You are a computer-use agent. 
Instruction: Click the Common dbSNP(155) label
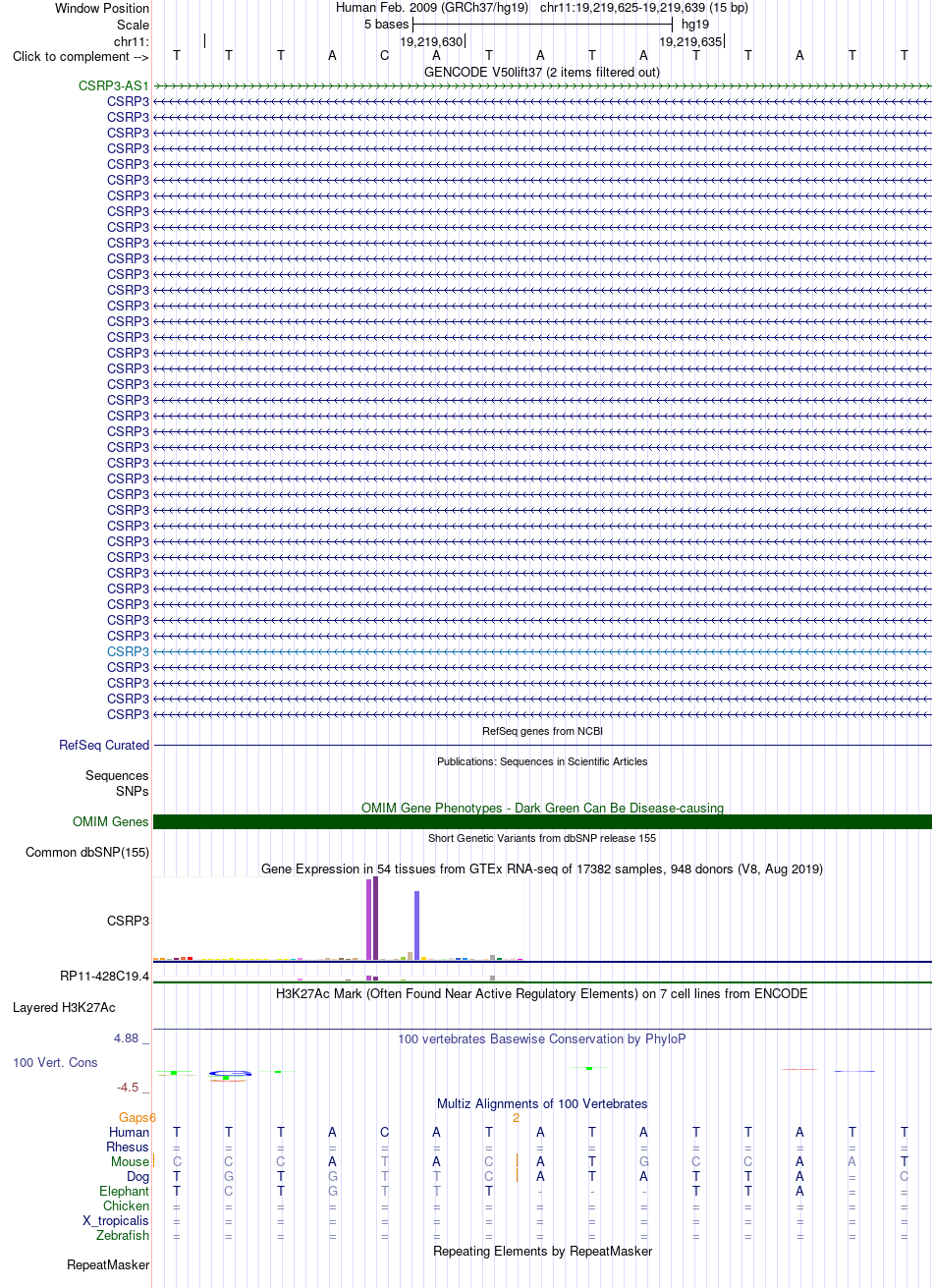[x=87, y=853]
